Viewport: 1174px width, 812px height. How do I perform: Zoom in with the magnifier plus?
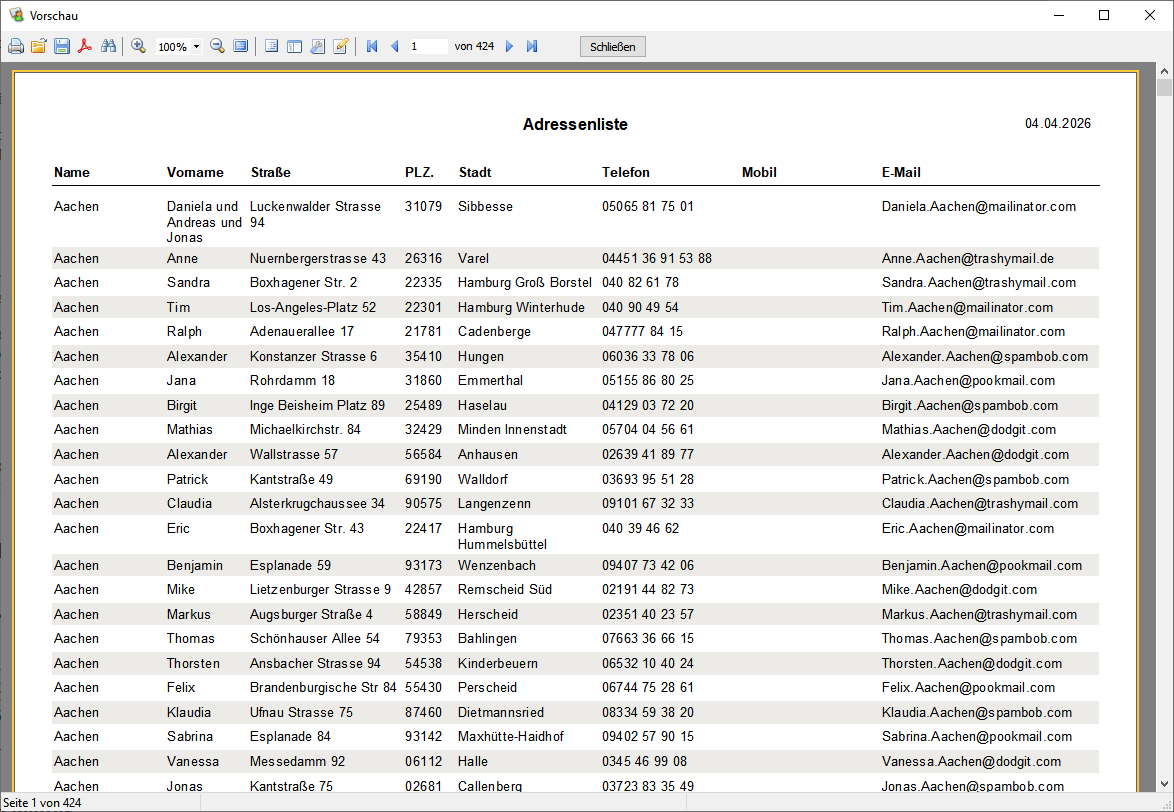(x=139, y=47)
